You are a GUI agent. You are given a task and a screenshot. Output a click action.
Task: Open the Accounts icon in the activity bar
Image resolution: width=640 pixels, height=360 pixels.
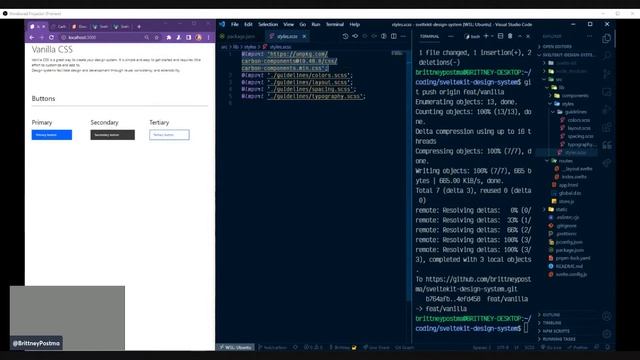(x=607, y=316)
